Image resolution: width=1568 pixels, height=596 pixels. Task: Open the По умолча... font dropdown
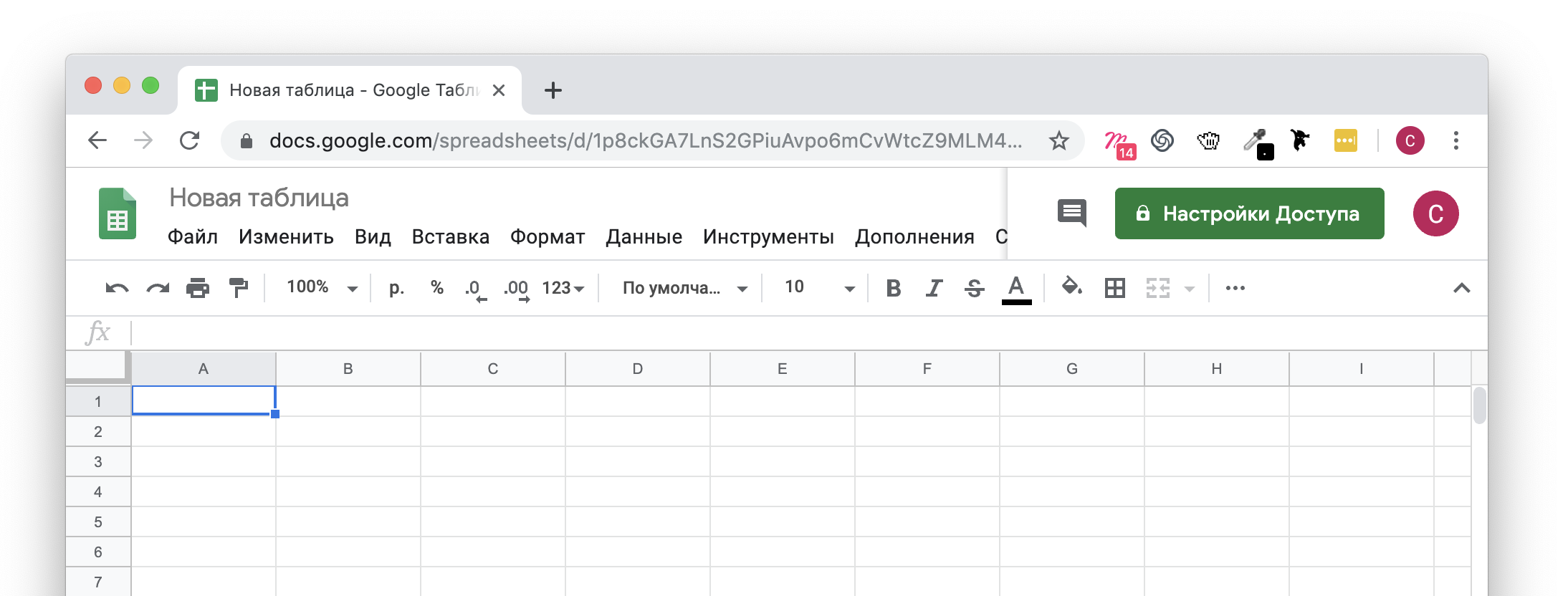684,288
